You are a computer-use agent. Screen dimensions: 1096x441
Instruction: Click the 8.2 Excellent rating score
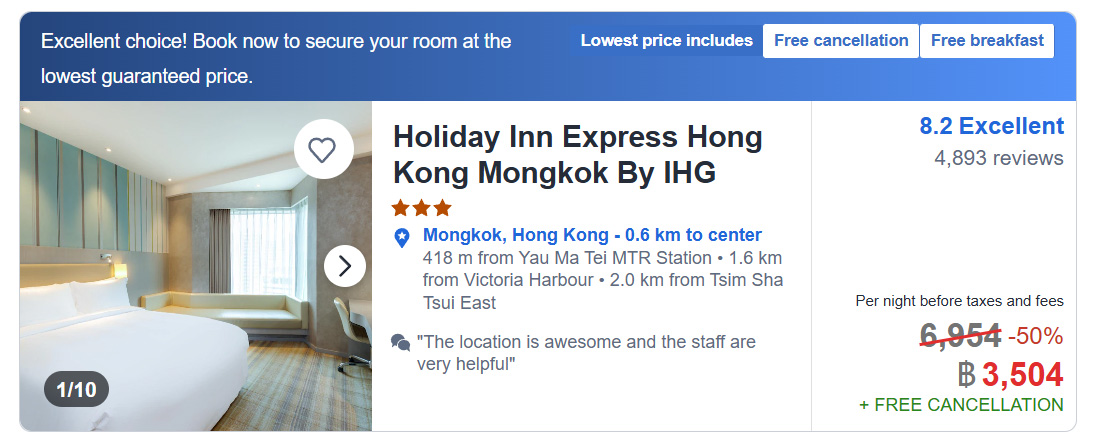pos(991,126)
